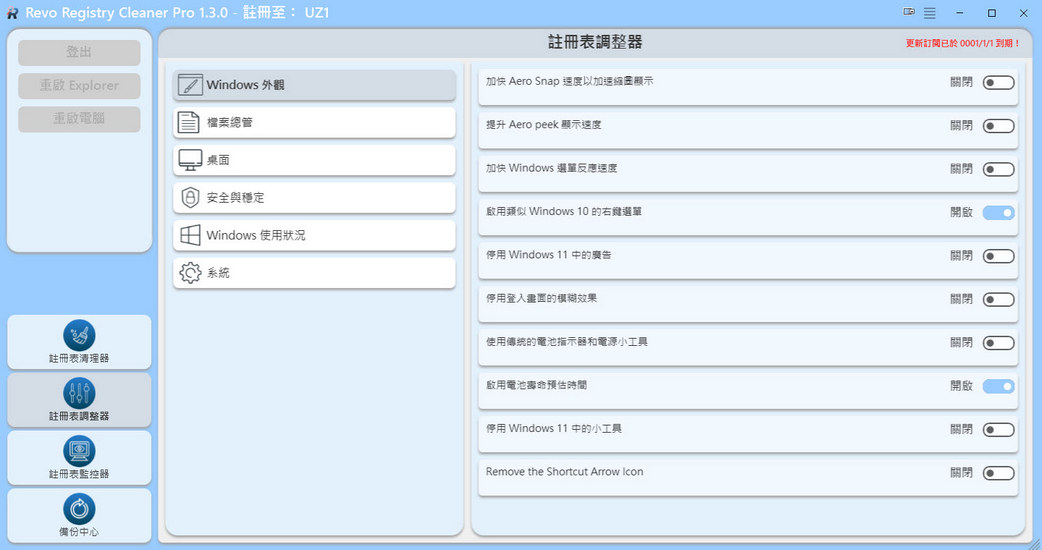Click the red subscription expired notice
Screen dimensions: 1042x550
(x=962, y=44)
